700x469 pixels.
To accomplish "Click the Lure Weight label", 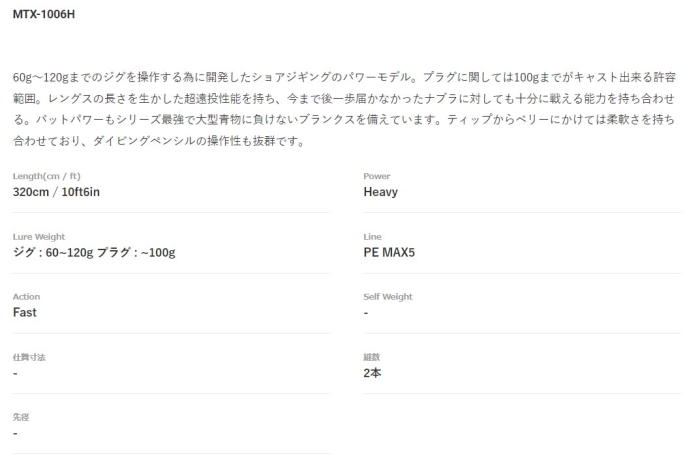I will click(x=39, y=237).
